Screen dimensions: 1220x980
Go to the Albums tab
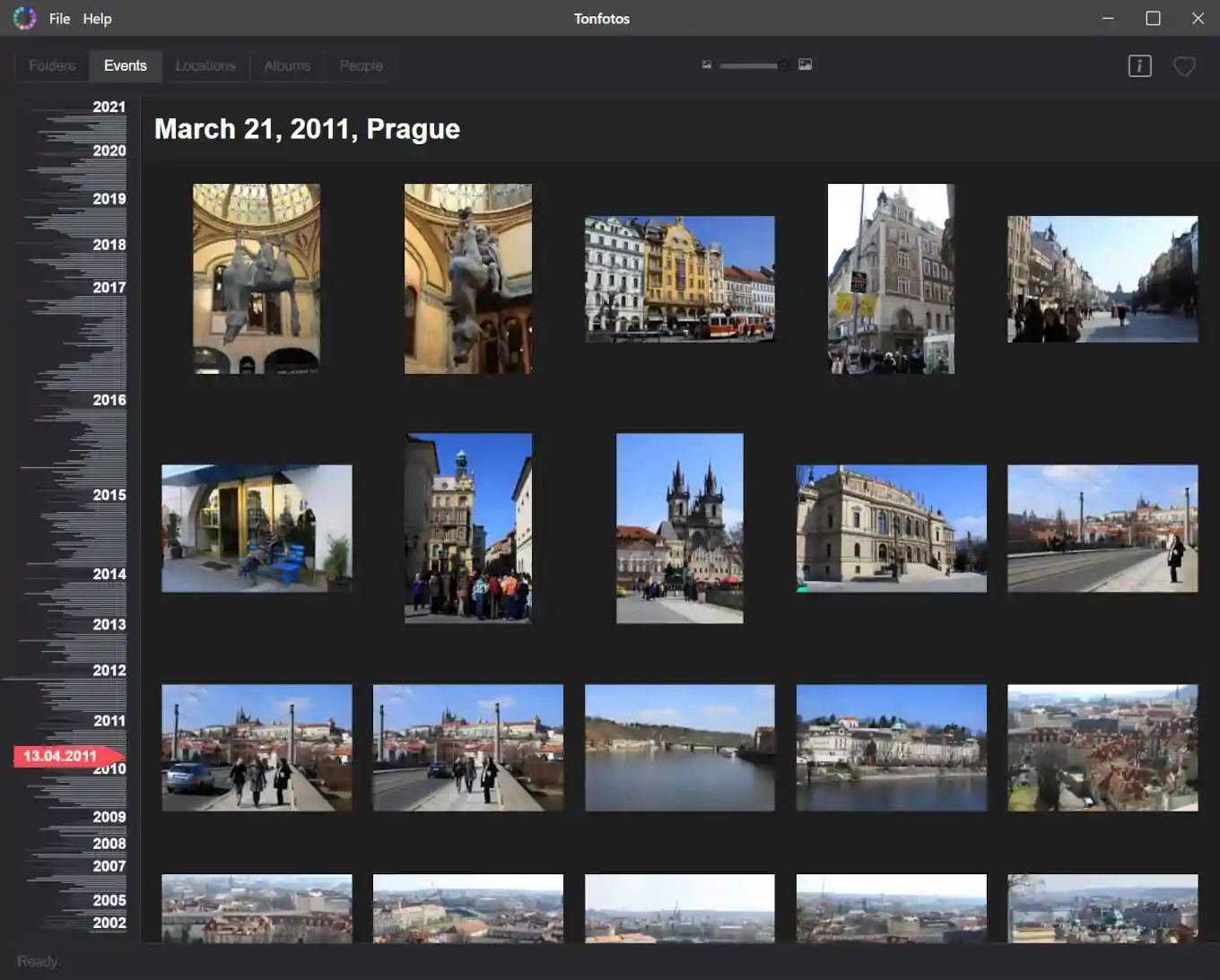point(287,65)
